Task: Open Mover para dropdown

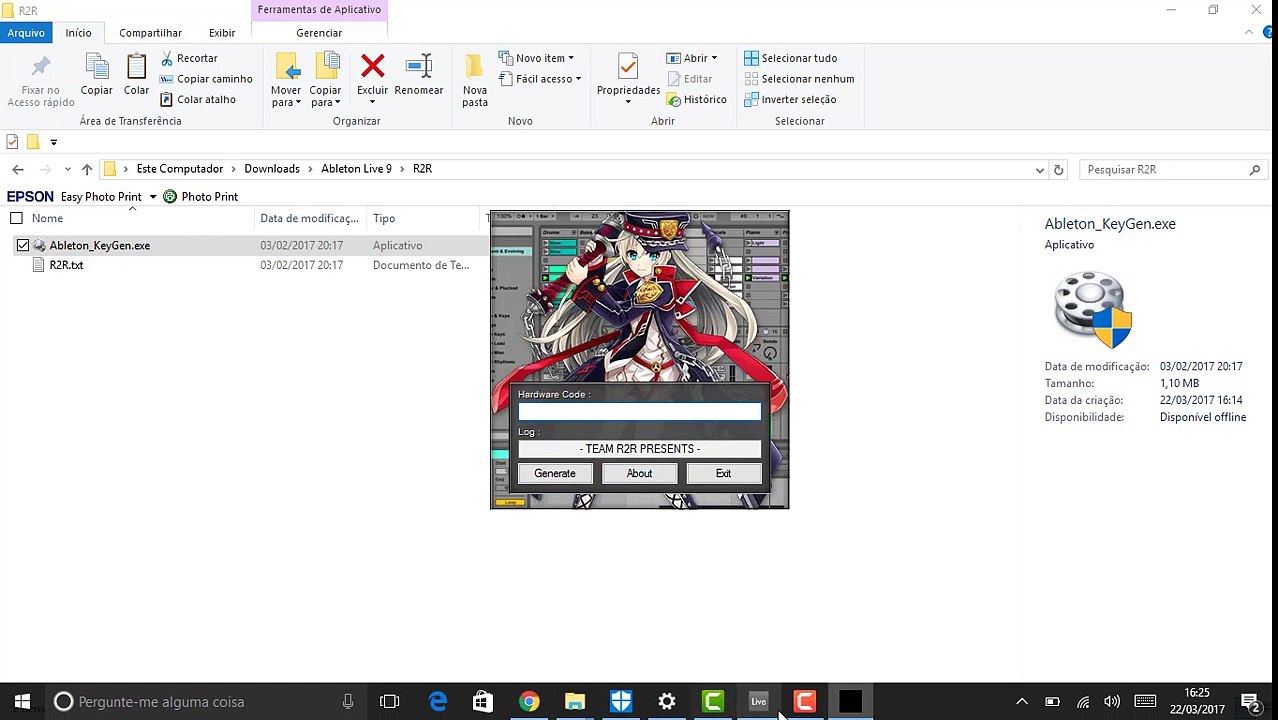Action: (286, 96)
